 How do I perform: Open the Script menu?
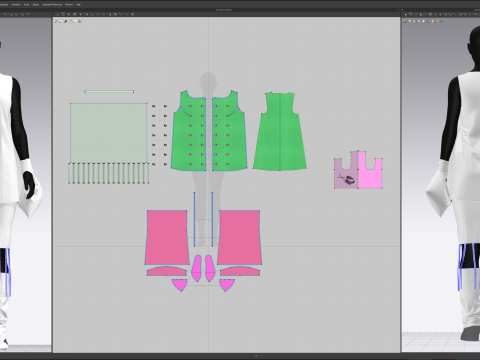click(x=27, y=5)
